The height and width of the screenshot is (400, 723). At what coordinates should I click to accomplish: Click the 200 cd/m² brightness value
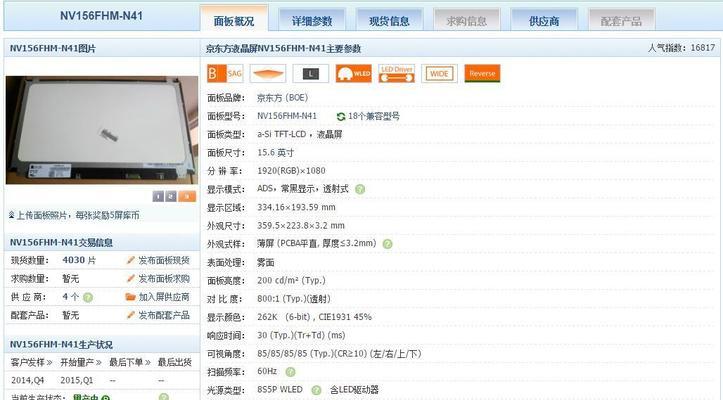(291, 281)
